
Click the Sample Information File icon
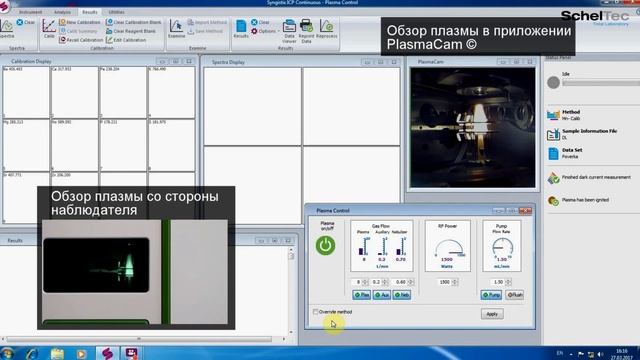point(553,134)
